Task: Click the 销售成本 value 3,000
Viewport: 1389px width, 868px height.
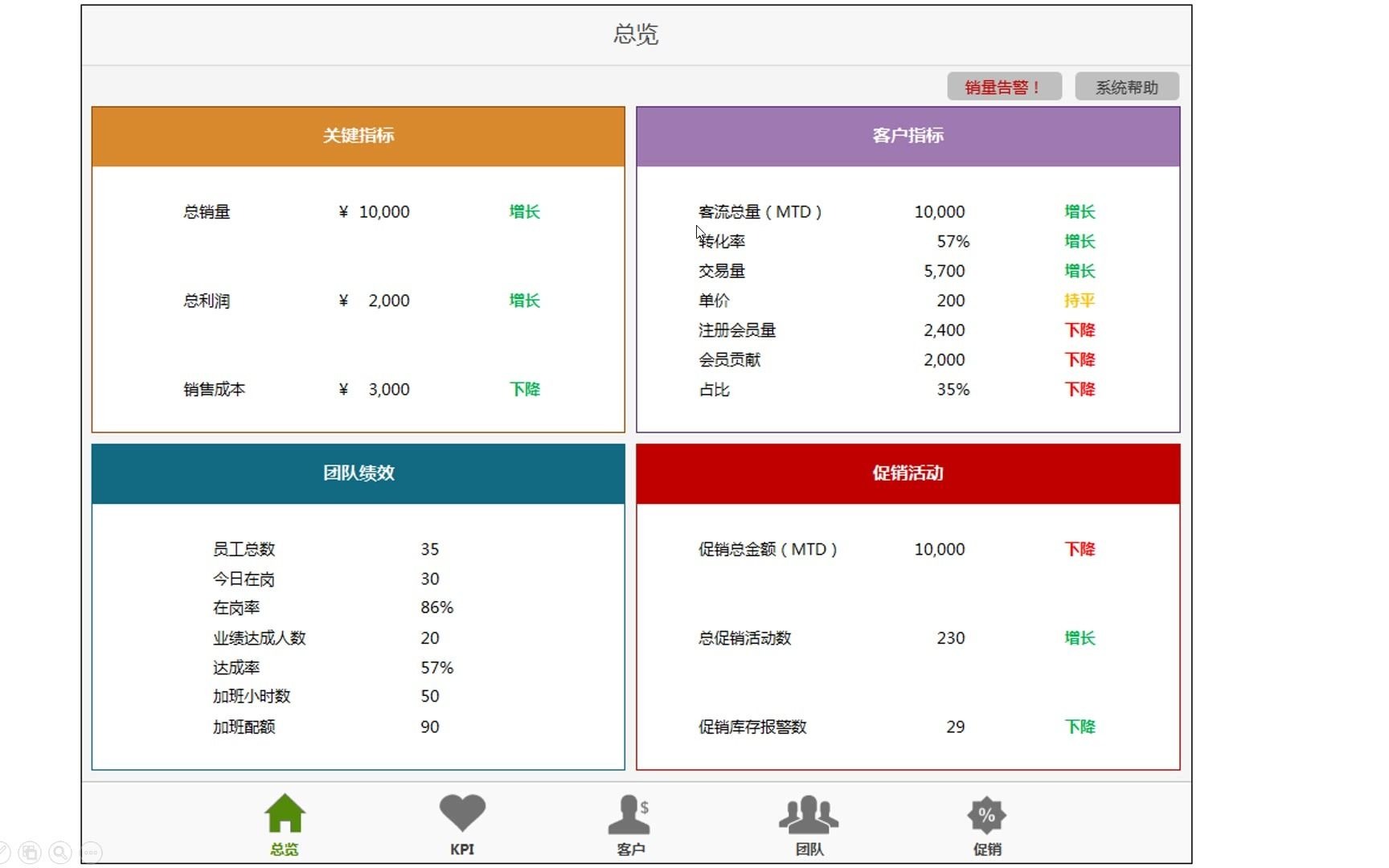Action: click(389, 390)
